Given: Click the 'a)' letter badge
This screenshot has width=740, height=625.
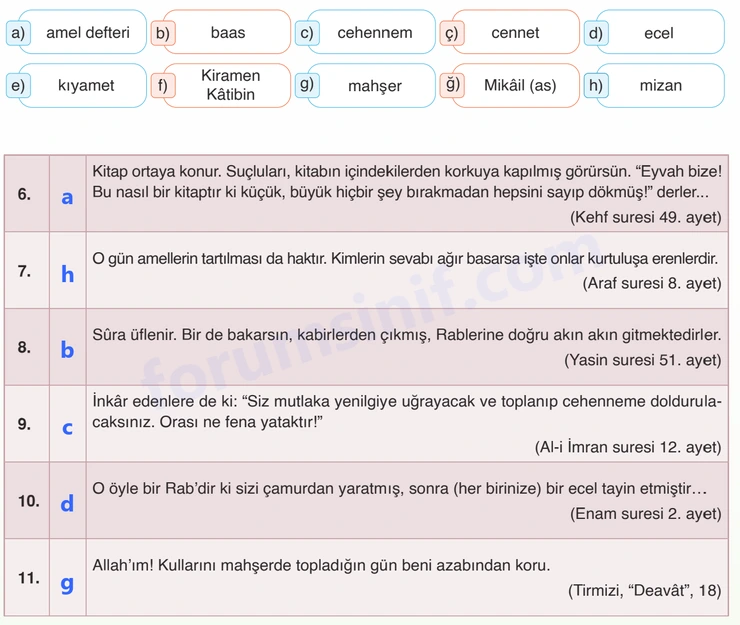Looking at the screenshot, I should [x=18, y=33].
